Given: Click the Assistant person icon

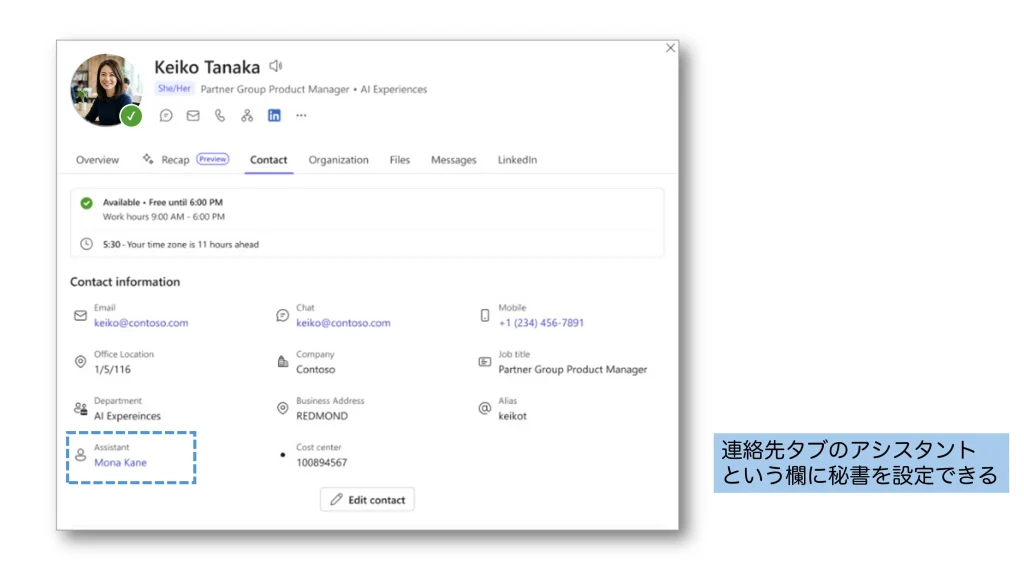Looking at the screenshot, I should [80, 455].
